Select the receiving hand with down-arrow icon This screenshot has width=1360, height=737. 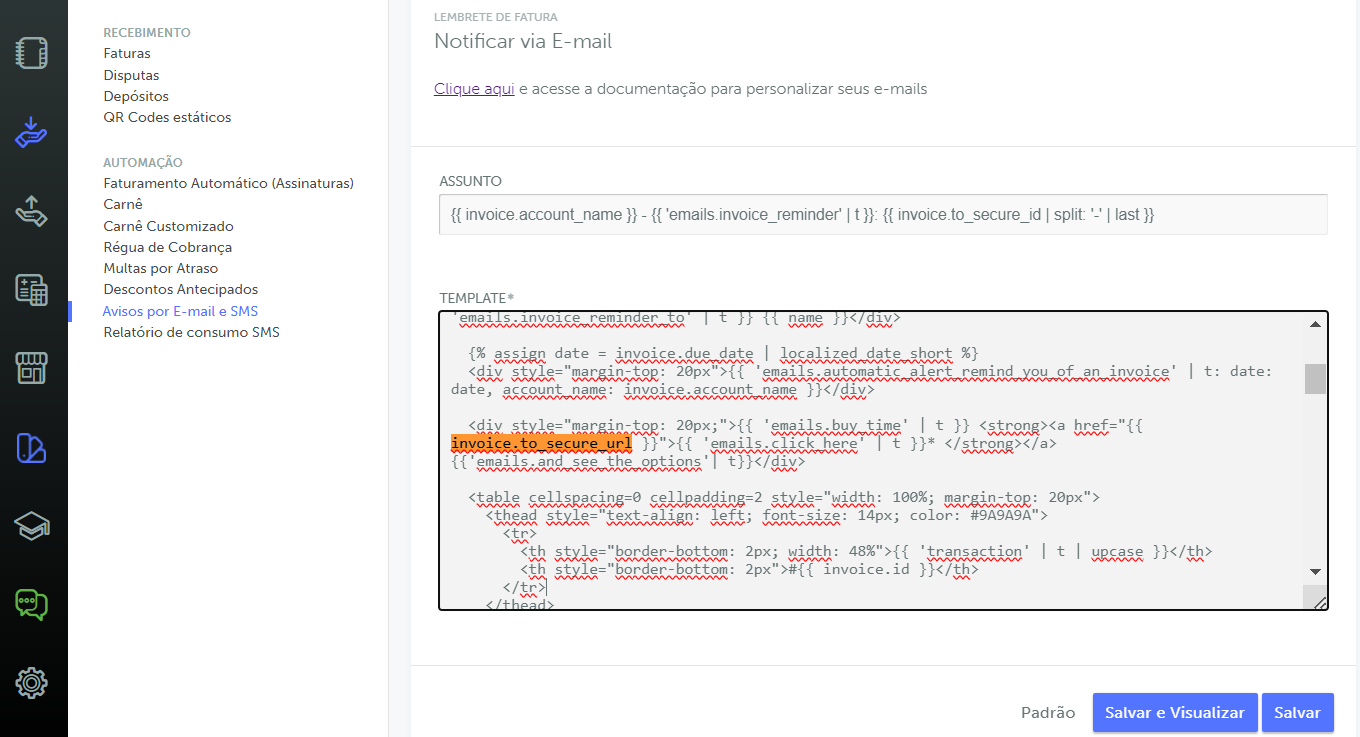click(x=32, y=131)
